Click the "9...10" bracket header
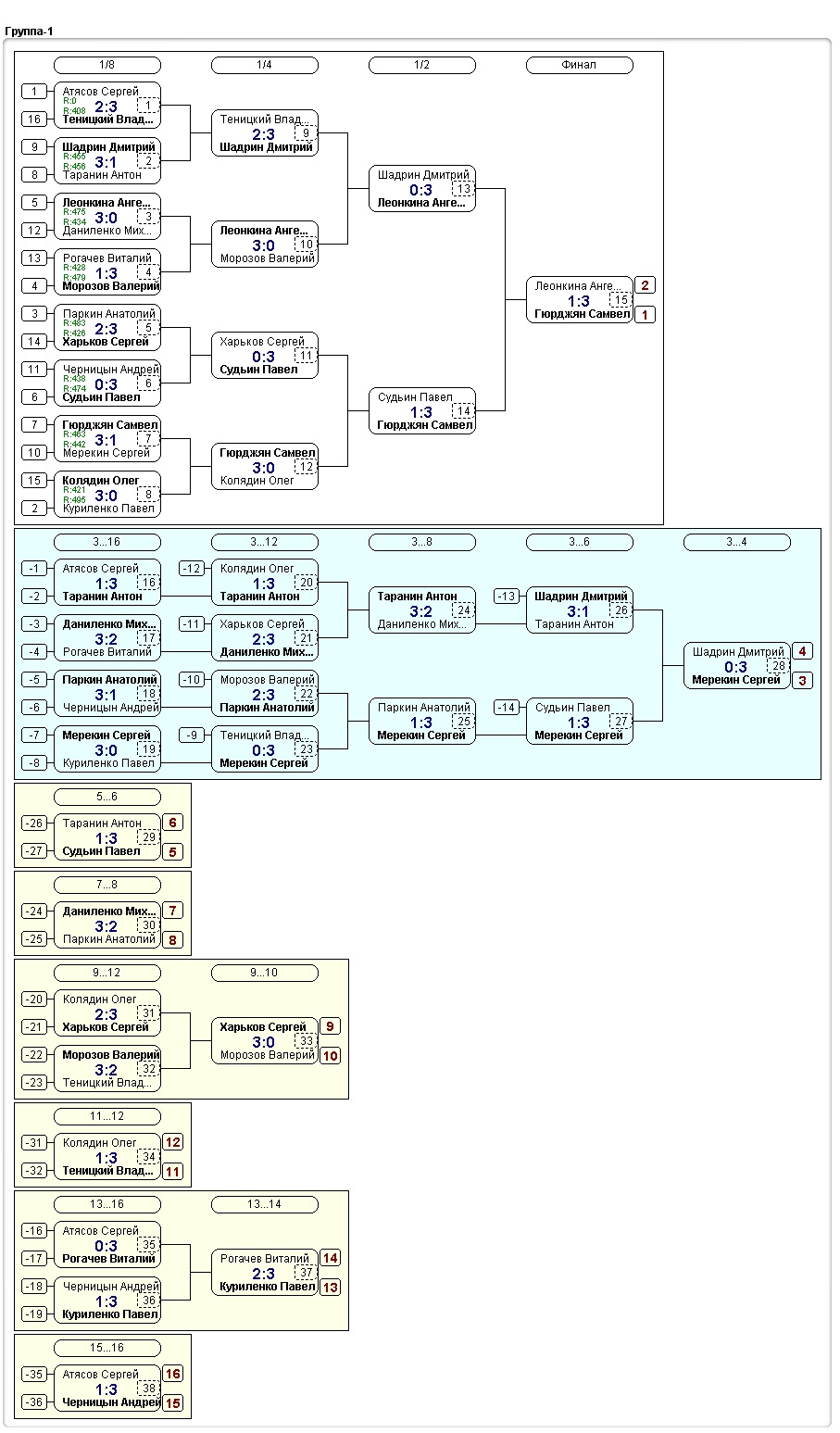840x1433 pixels. pyautogui.click(x=265, y=973)
